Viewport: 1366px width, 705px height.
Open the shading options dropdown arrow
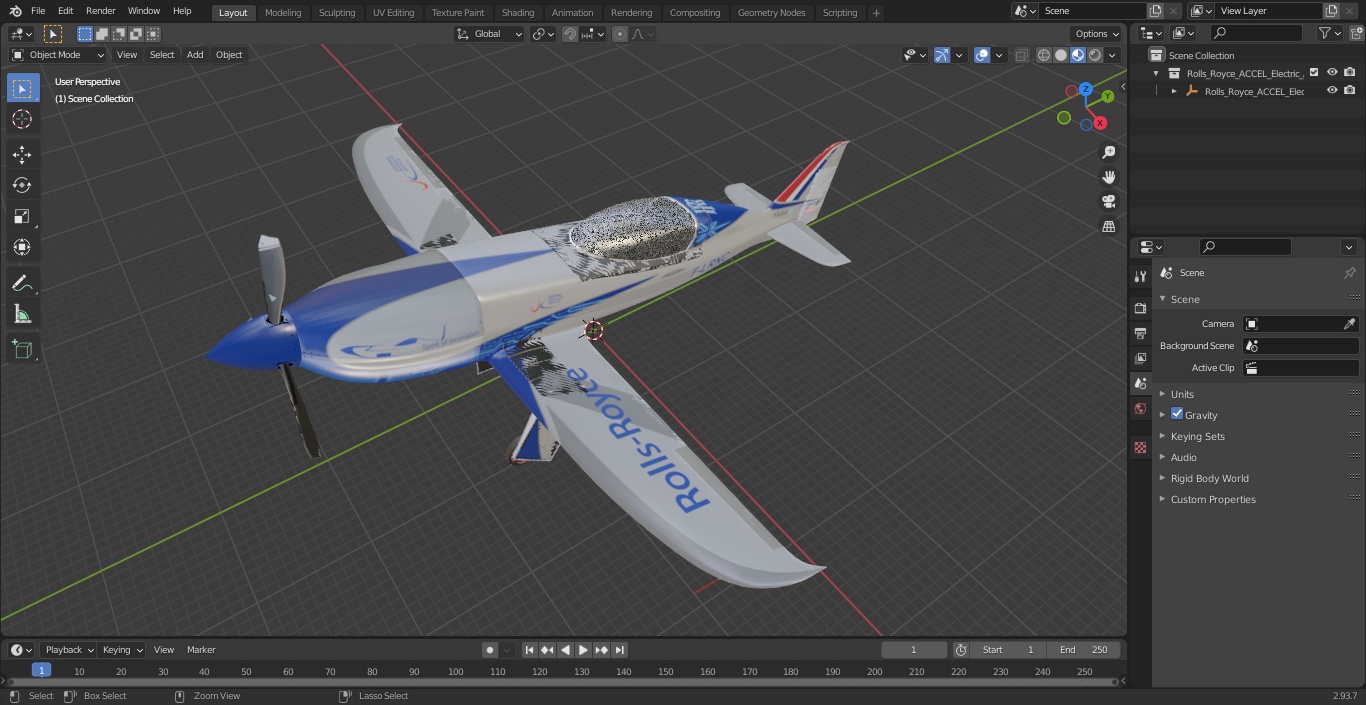[1113, 55]
